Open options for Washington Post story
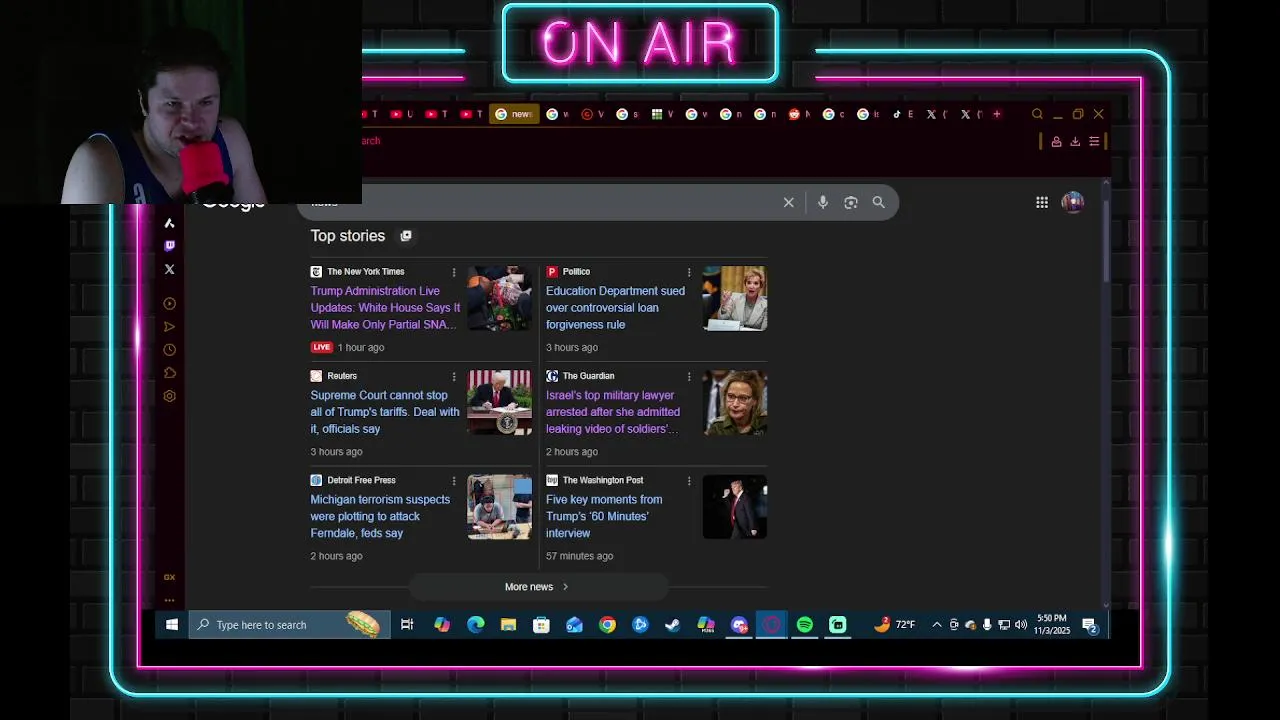 [689, 480]
